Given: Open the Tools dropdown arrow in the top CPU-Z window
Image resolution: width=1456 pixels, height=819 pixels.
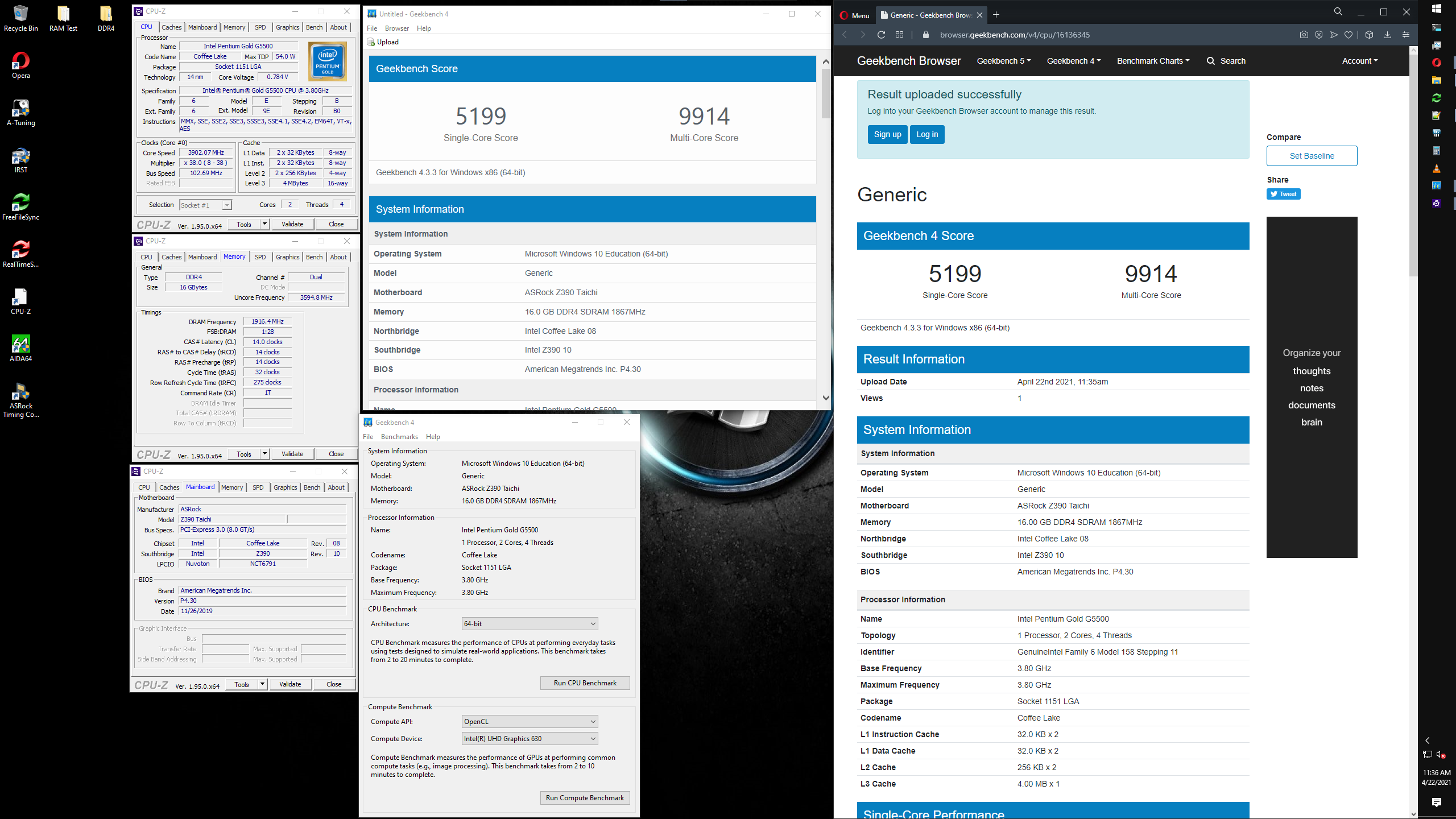Looking at the screenshot, I should (264, 224).
